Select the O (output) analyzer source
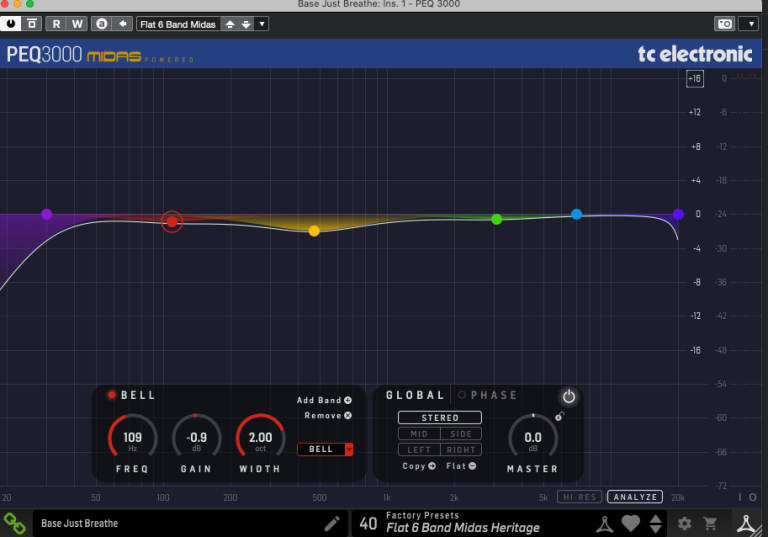Screen dimensions: 768x537 [x=753, y=497]
